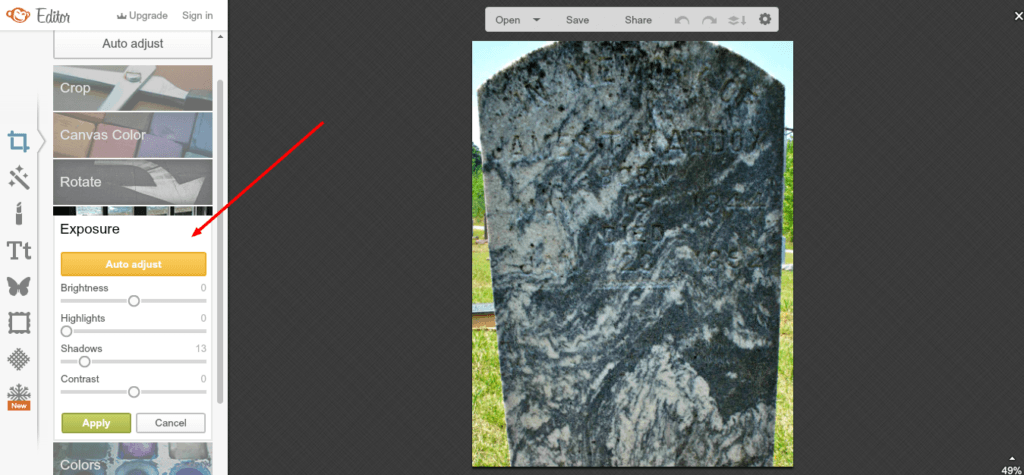
Task: Click Share in the top toolbar
Action: (638, 20)
